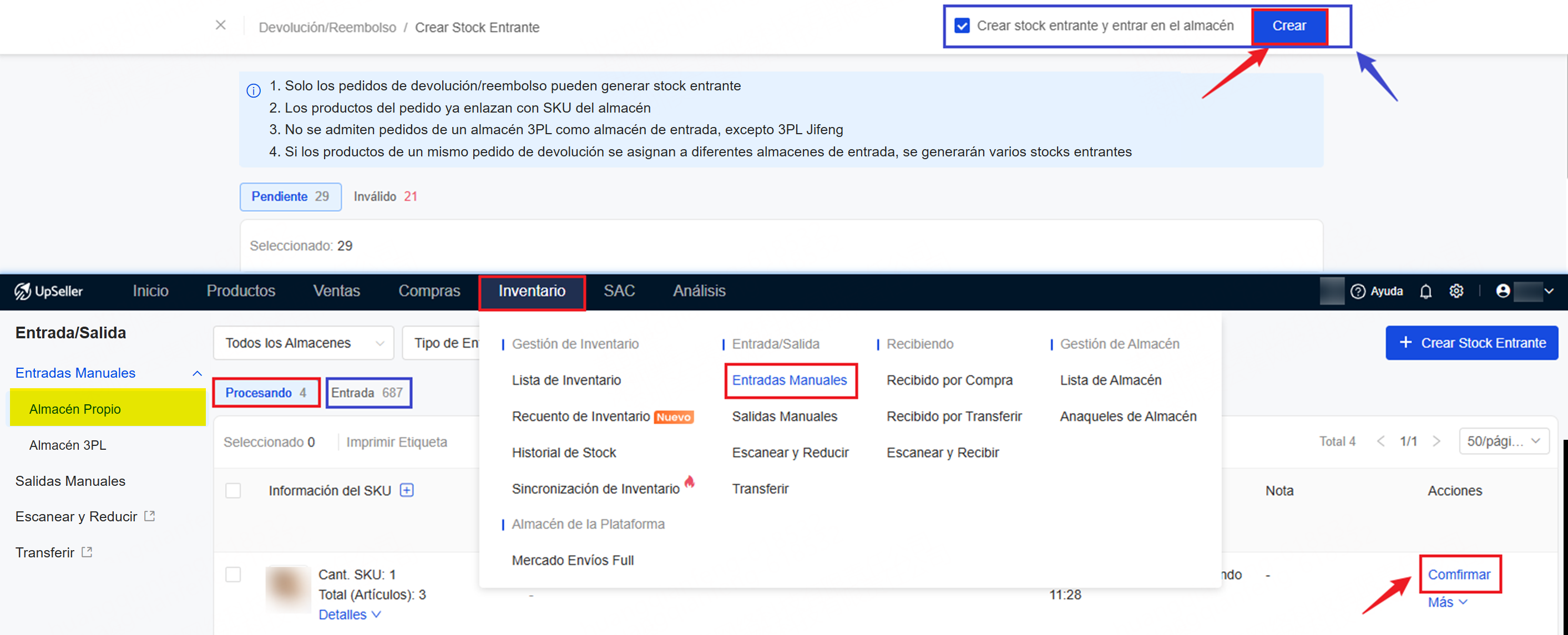The image size is (1568, 635).
Task: Open Lista de Inventario menu entry
Action: pyautogui.click(x=566, y=380)
